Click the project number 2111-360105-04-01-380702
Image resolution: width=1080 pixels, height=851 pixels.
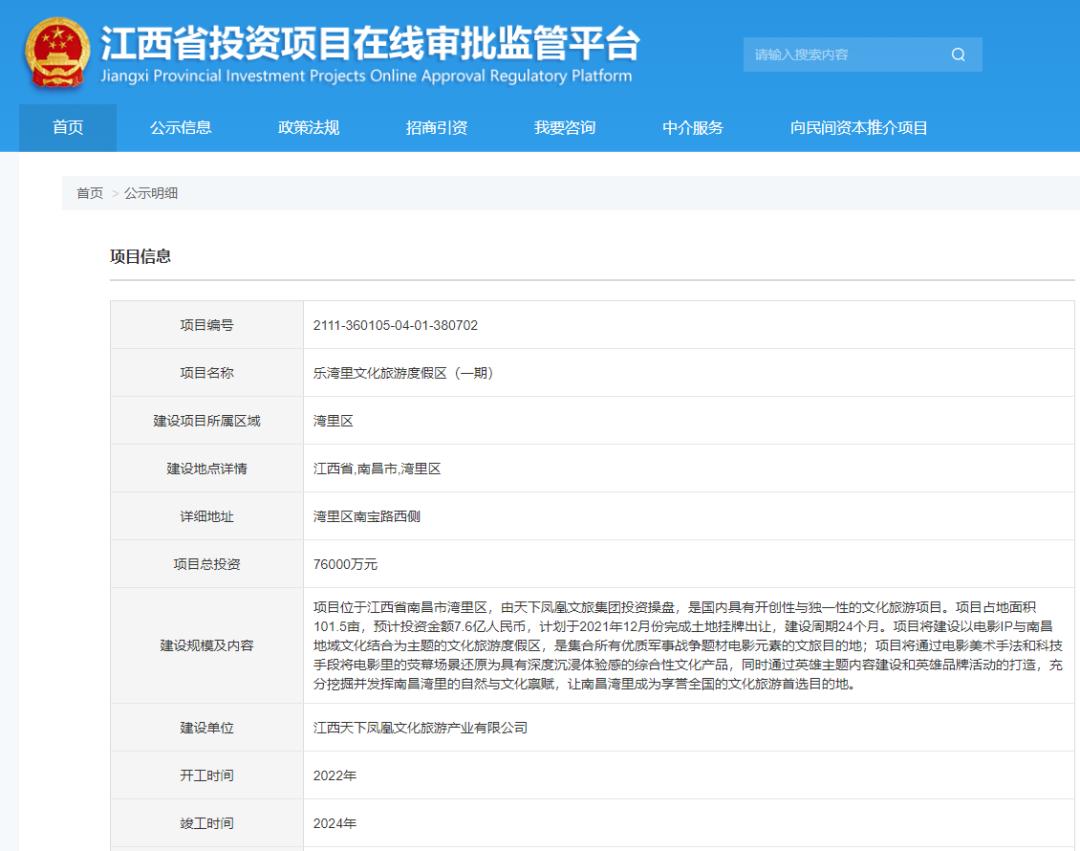396,325
